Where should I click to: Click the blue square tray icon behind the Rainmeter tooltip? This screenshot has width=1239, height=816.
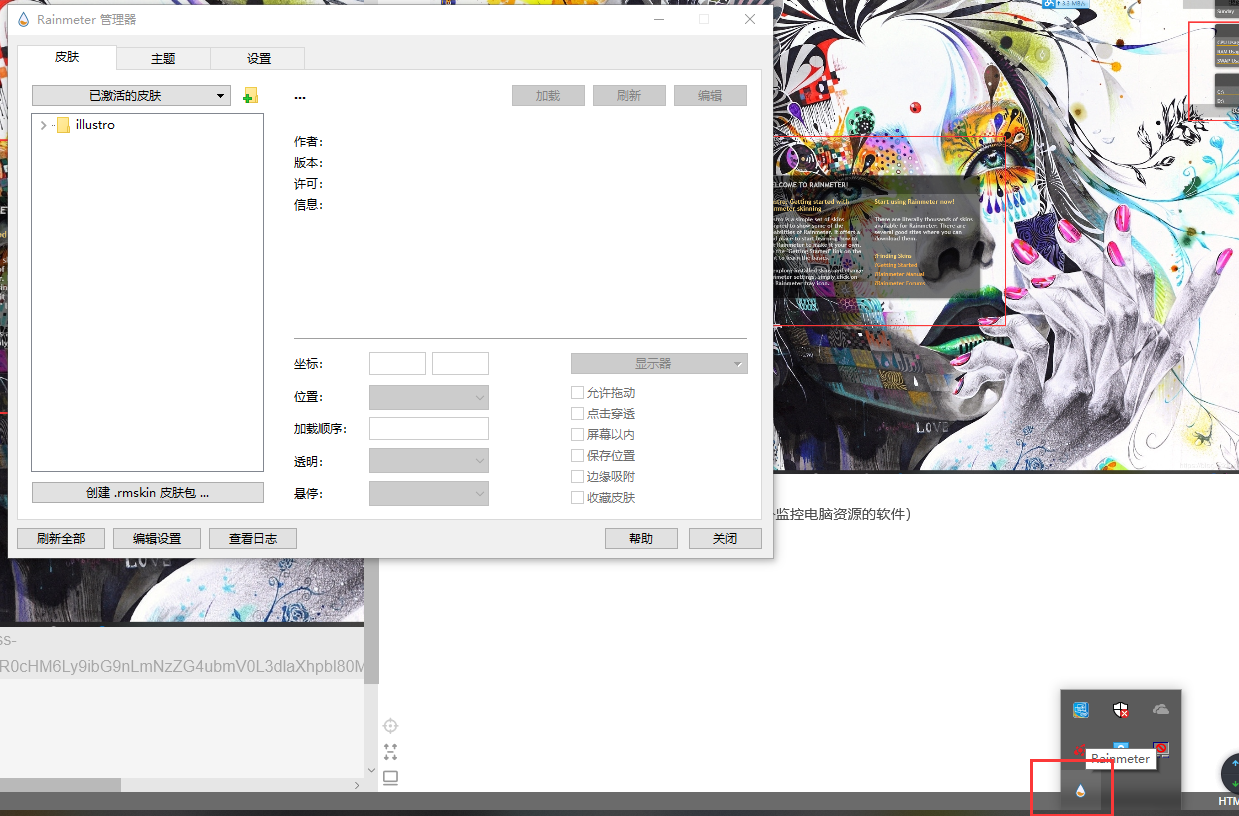tap(1121, 746)
